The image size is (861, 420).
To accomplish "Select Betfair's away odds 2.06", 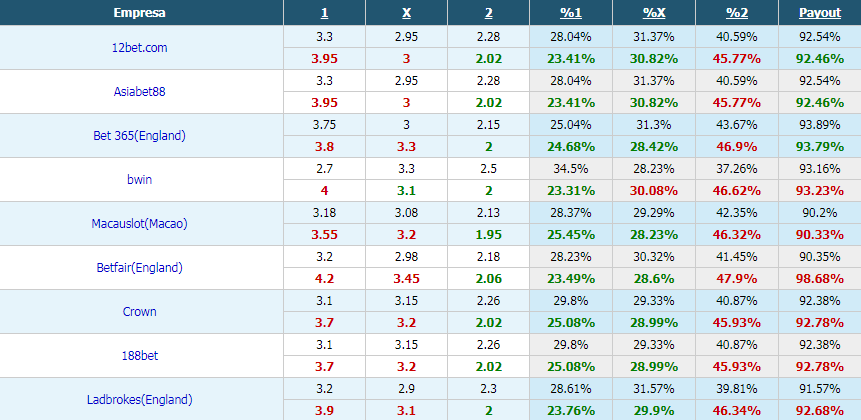I will coord(488,278).
